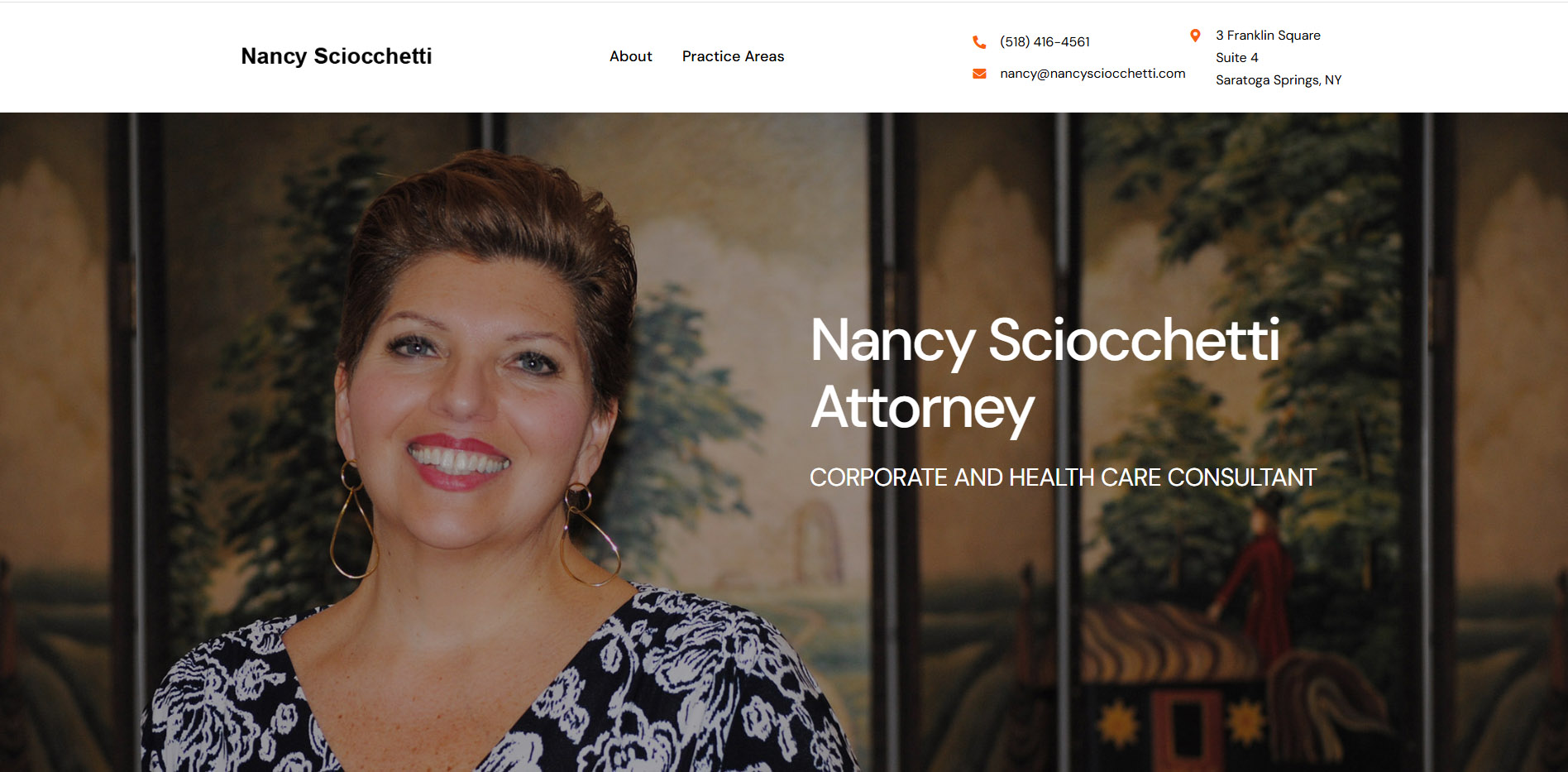The image size is (1568, 772).
Task: Email nancy@nancysciocchetti.com link
Action: coord(1092,74)
